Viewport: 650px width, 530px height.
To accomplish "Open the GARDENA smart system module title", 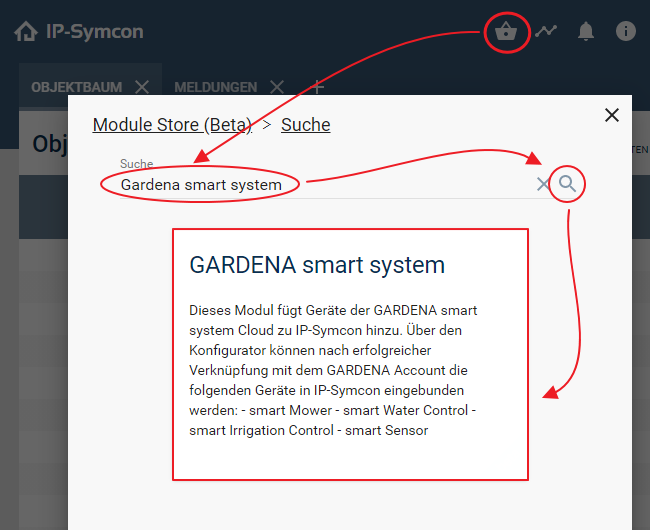I will 317,265.
